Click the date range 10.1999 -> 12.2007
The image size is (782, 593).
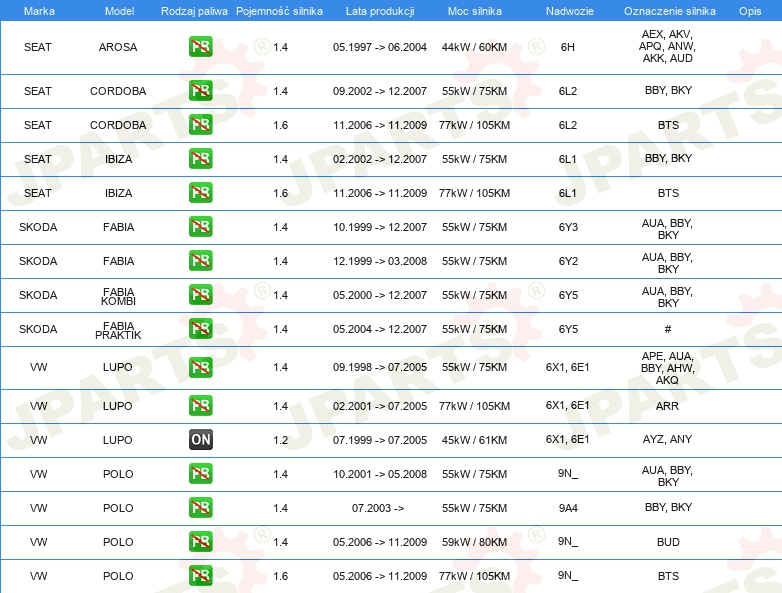pos(380,227)
